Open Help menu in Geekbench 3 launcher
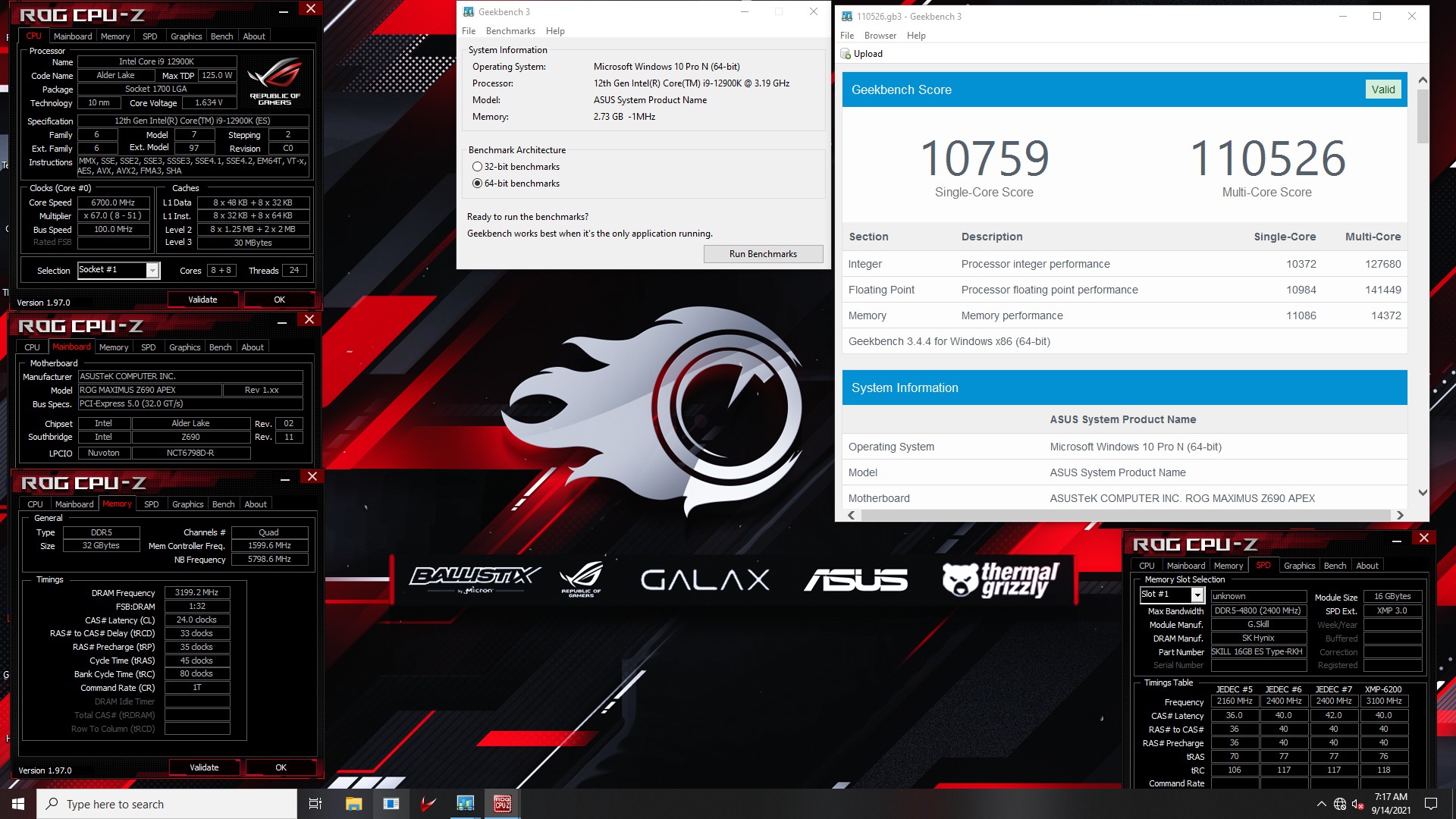Image resolution: width=1456 pixels, height=819 pixels. coord(555,31)
